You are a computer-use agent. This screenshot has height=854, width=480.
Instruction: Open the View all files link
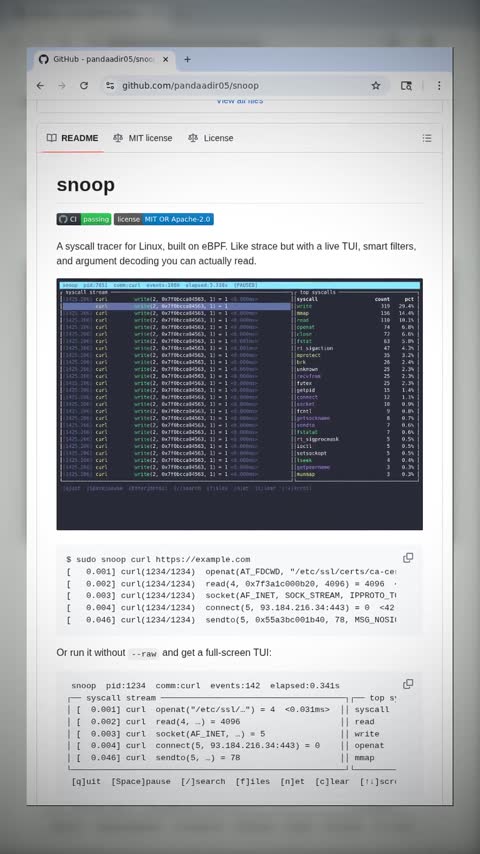(x=240, y=101)
